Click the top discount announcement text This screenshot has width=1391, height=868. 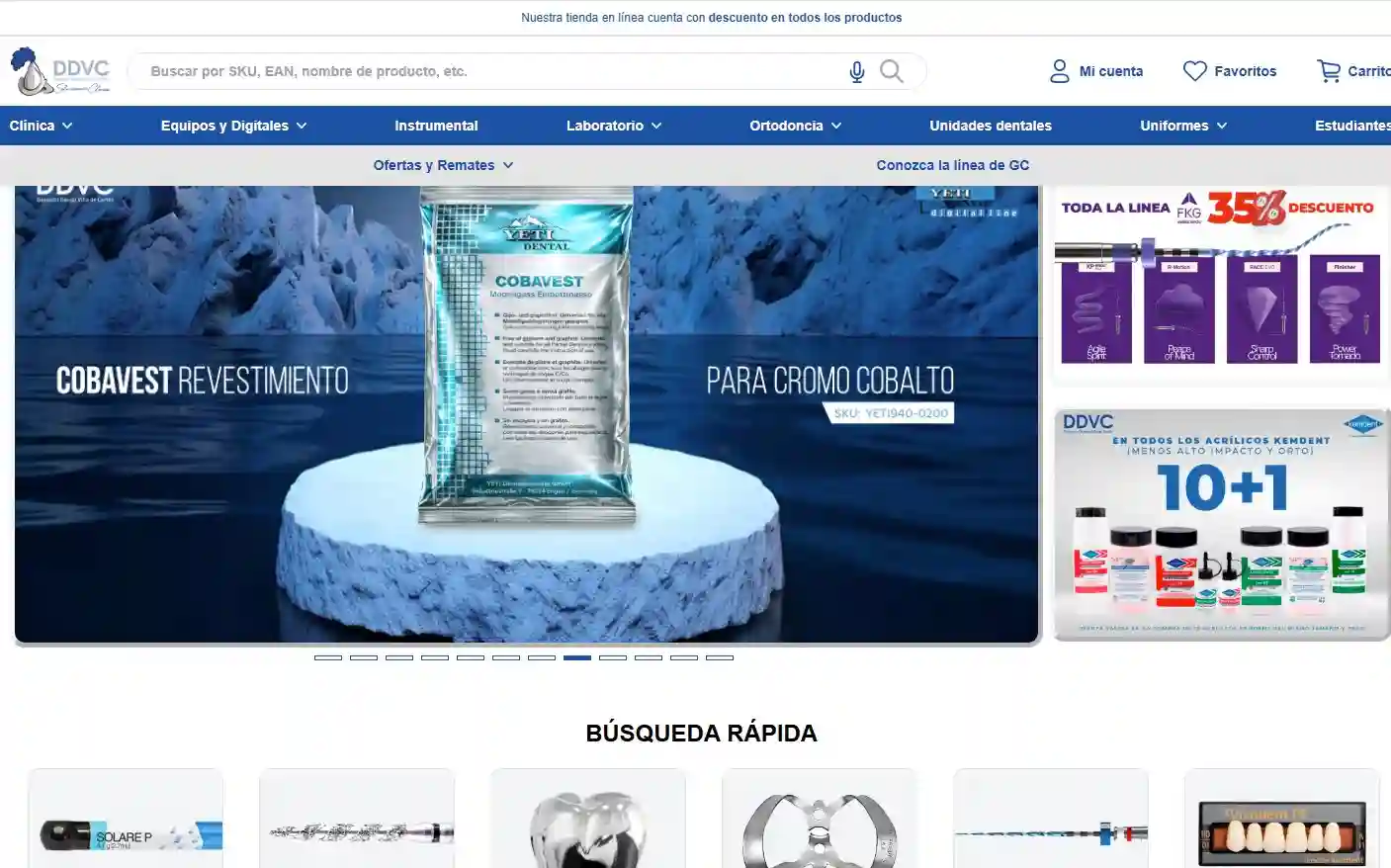[x=711, y=18]
